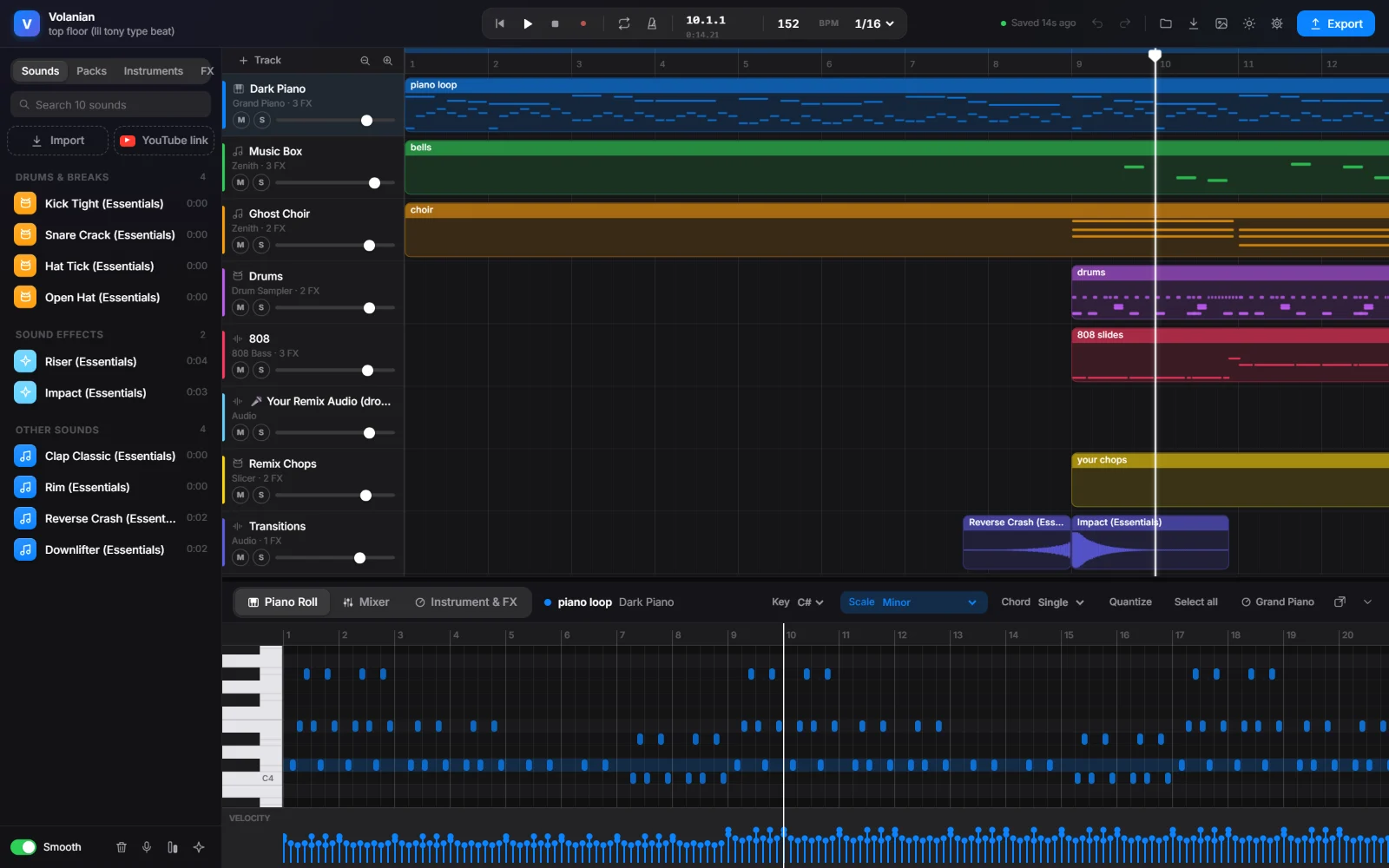The image size is (1389, 868).
Task: Click the redo arrow icon
Action: 1125,23
